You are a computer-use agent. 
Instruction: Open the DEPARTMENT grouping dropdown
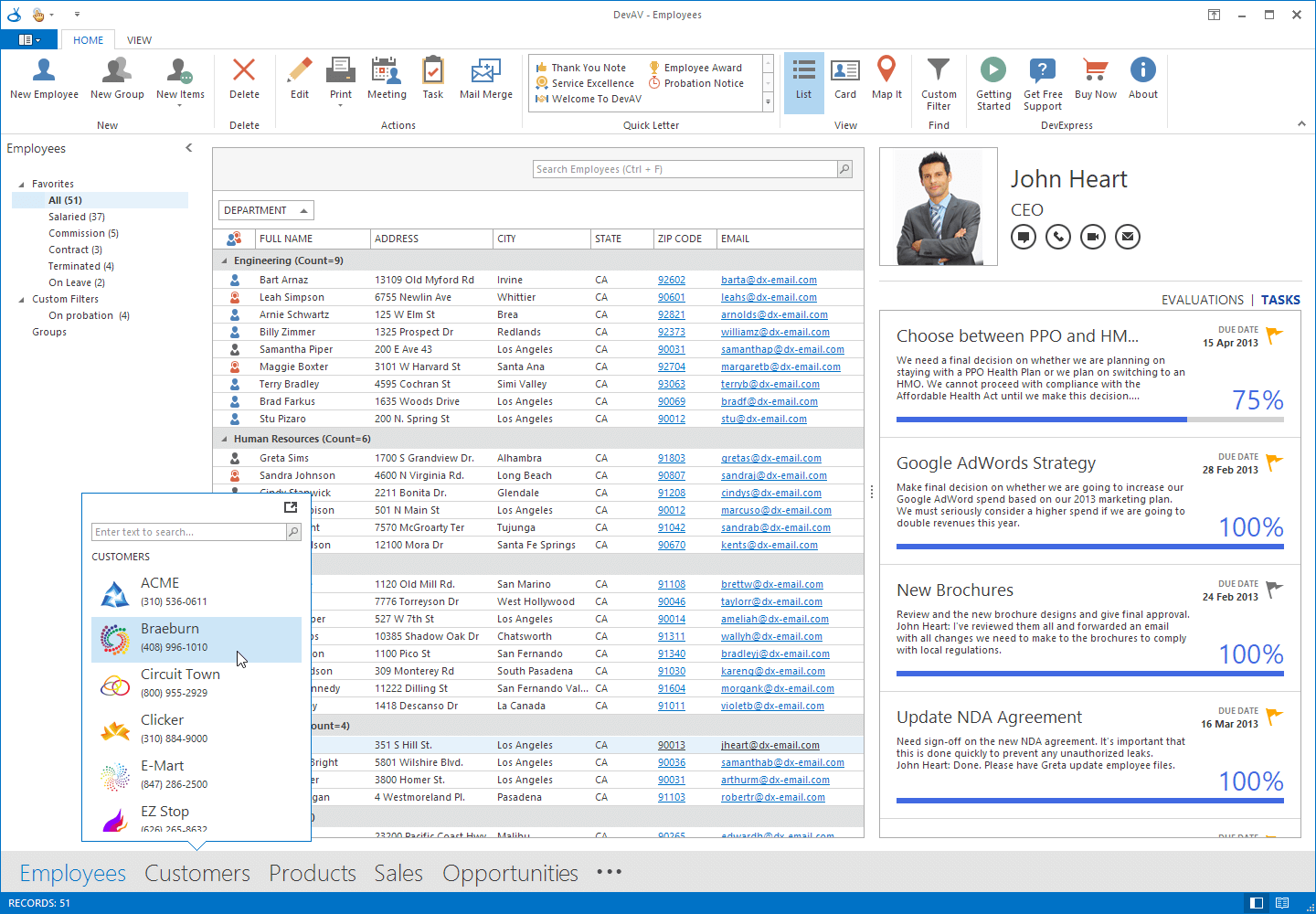pos(266,210)
